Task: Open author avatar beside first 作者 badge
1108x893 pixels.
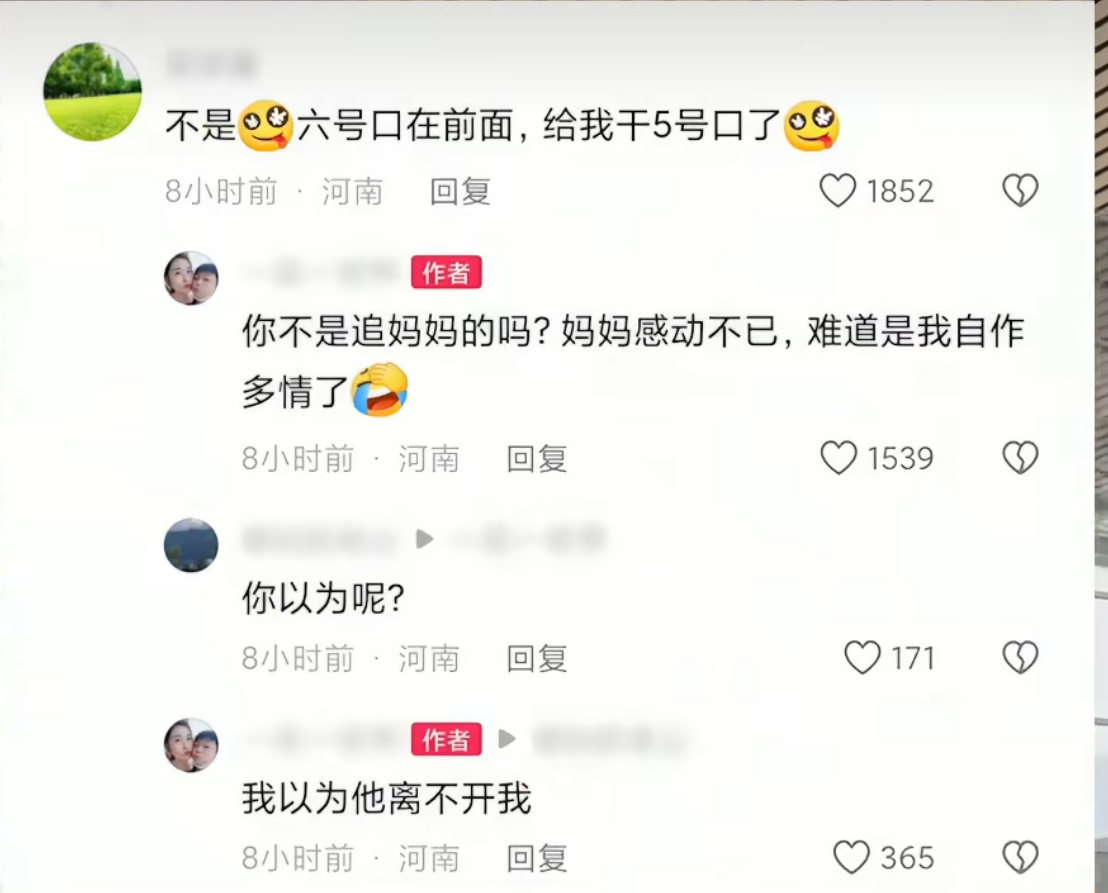Action: point(191,278)
